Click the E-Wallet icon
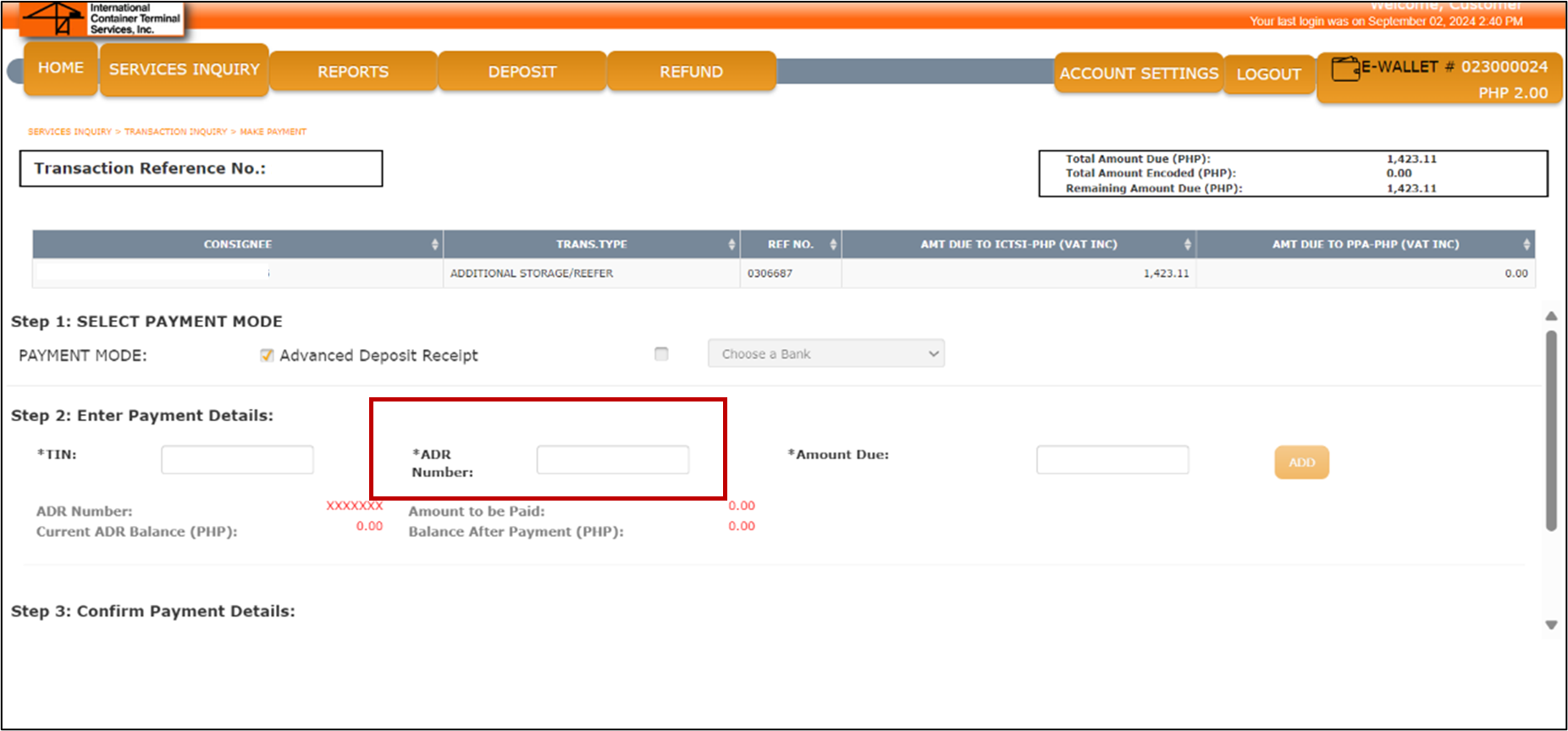The width and height of the screenshot is (1568, 731). click(x=1344, y=69)
